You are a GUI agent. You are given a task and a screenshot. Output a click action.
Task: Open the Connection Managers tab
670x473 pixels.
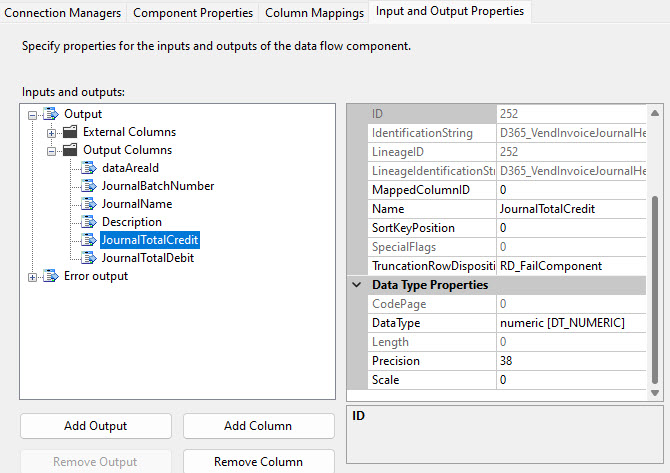(62, 13)
